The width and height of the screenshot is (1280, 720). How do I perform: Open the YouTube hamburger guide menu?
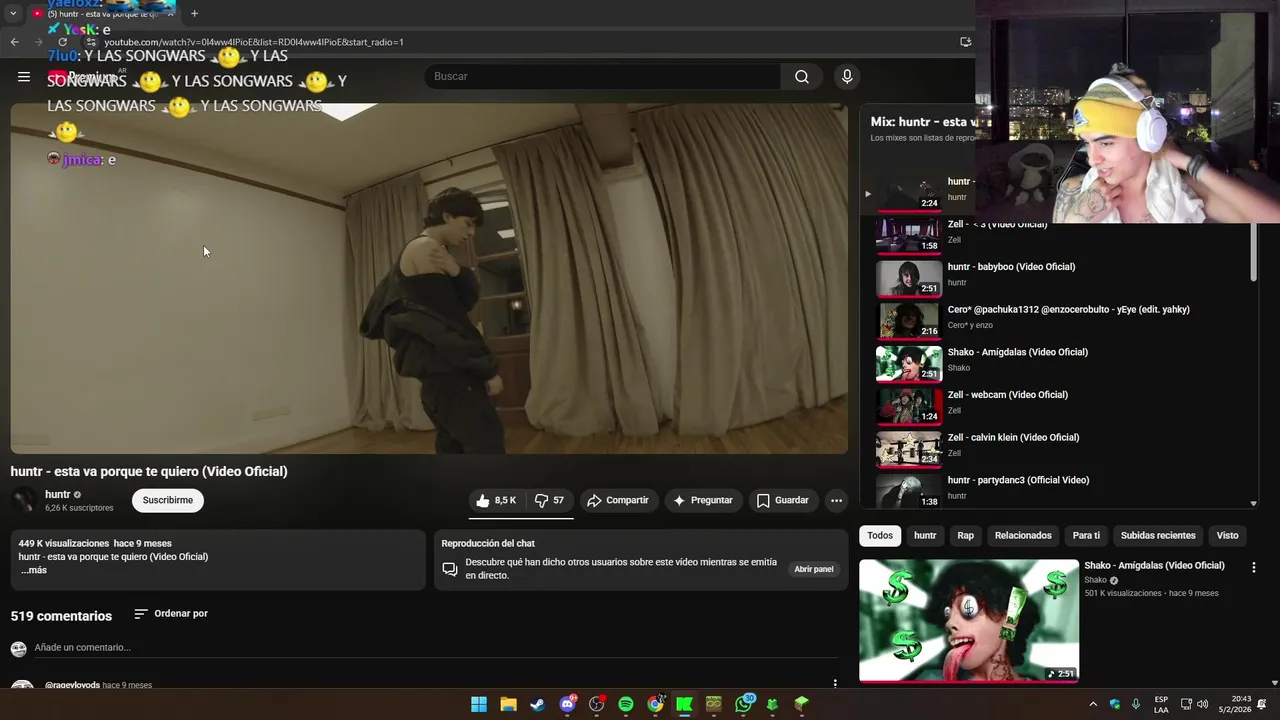(24, 77)
